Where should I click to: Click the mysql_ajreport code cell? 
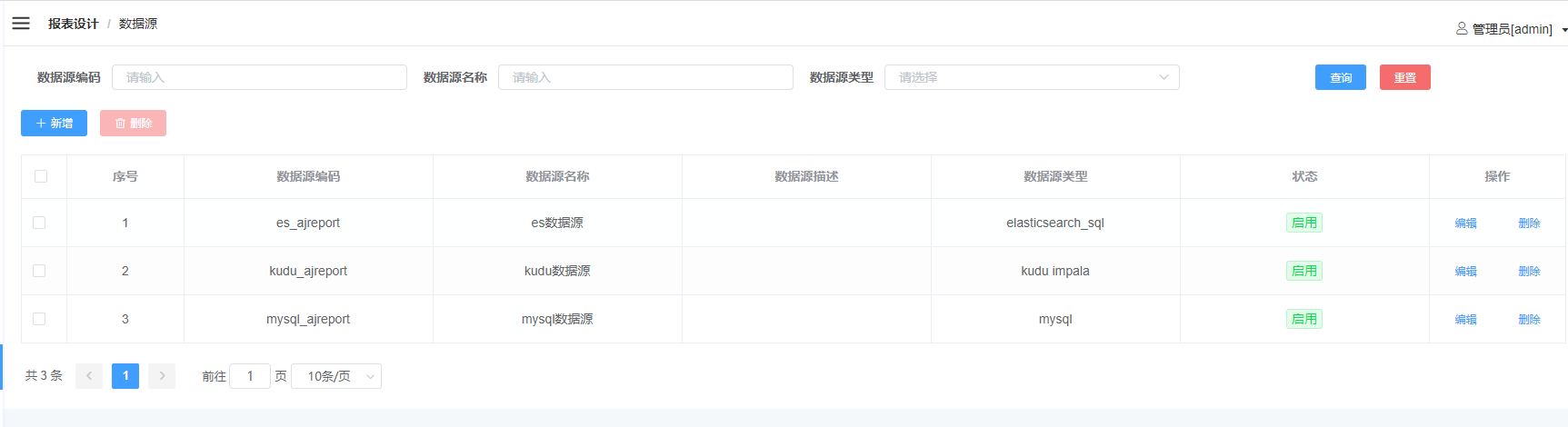[308, 319]
